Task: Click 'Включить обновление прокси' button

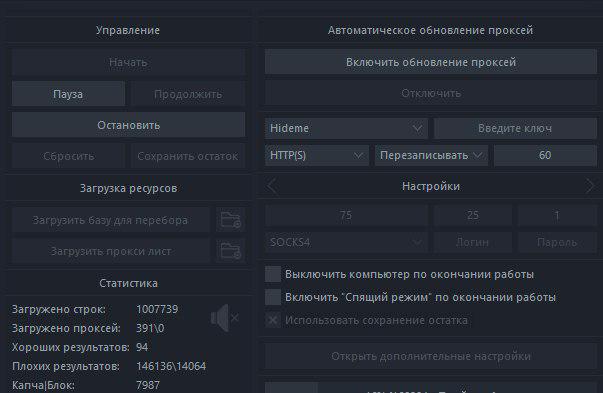Action: click(431, 62)
